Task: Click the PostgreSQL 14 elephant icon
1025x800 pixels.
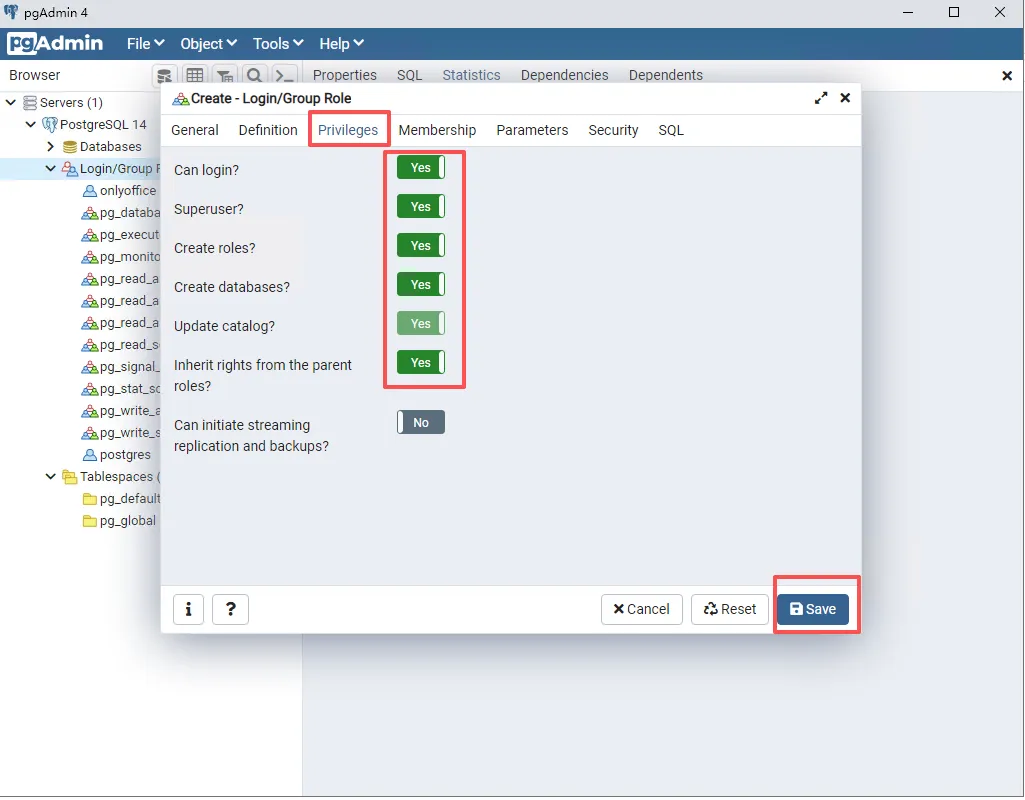Action: point(50,124)
